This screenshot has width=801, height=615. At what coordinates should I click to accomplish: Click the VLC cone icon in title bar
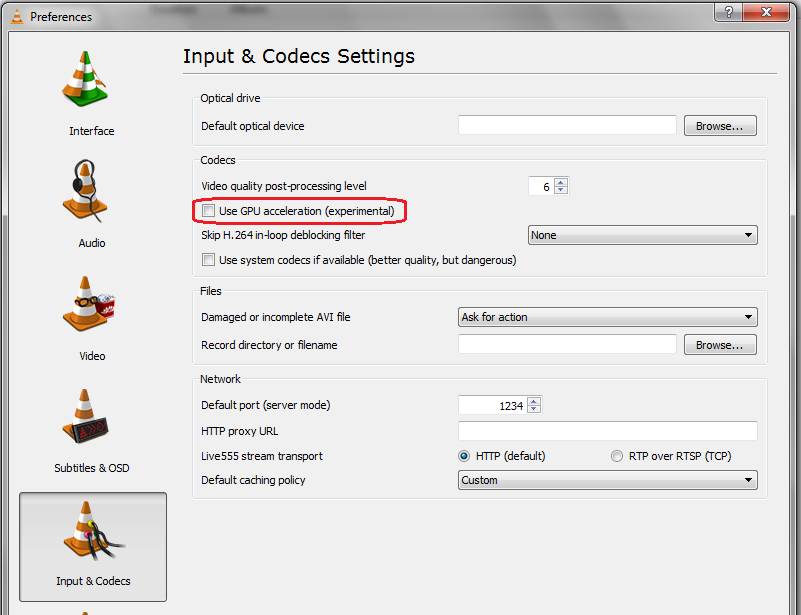tap(17, 16)
